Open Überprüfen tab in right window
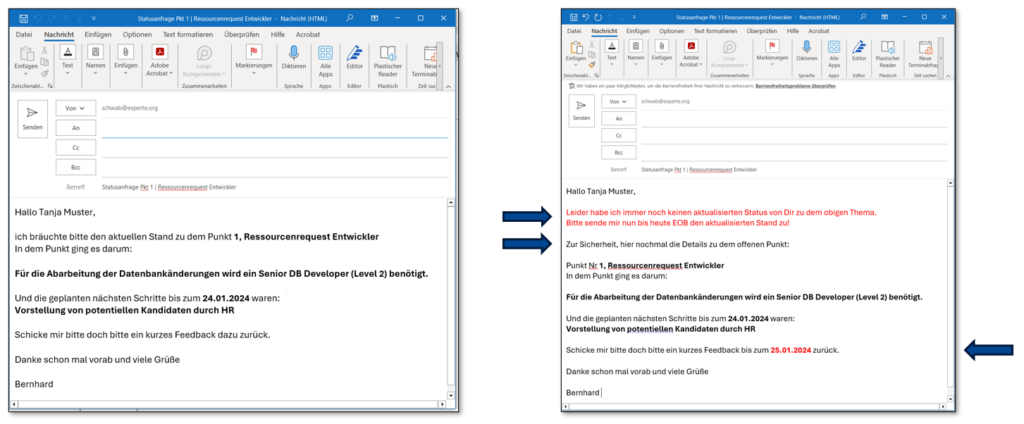This screenshot has width=1024, height=424. click(x=764, y=31)
